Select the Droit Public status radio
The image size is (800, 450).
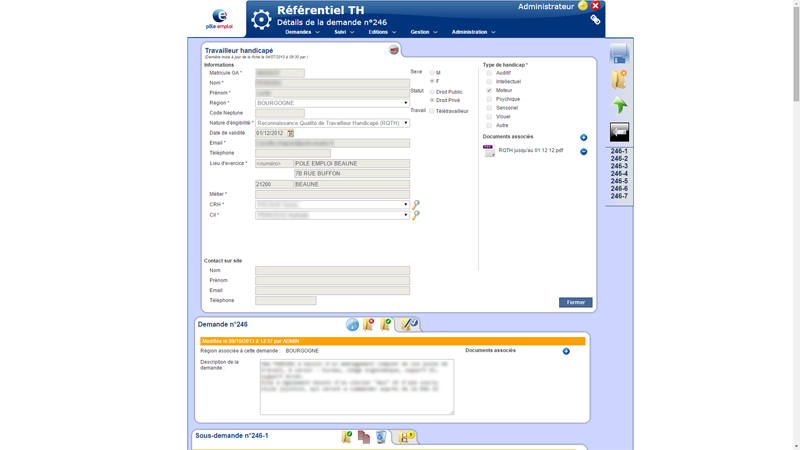(432, 92)
